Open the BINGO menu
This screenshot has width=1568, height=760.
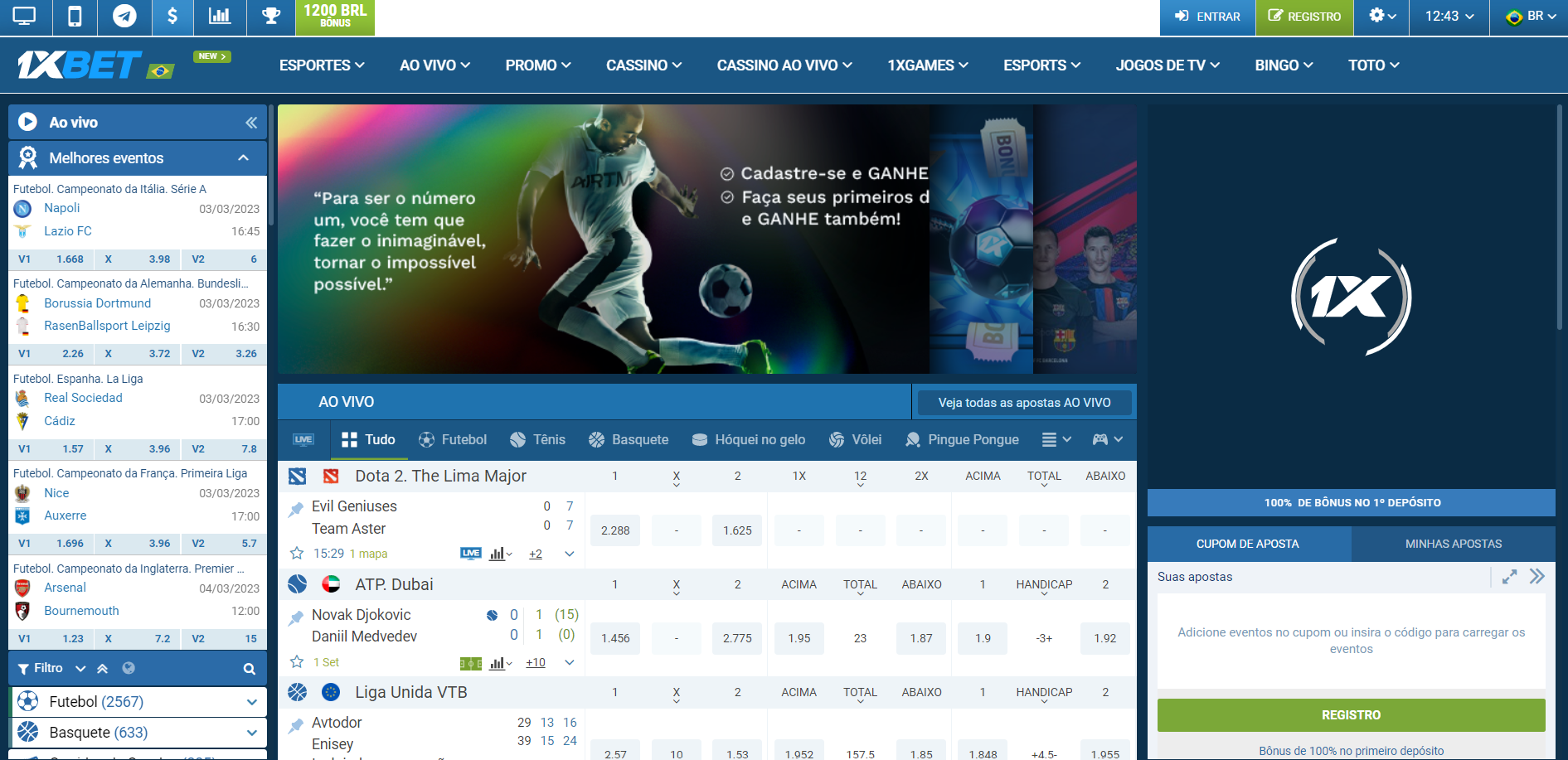click(1284, 65)
